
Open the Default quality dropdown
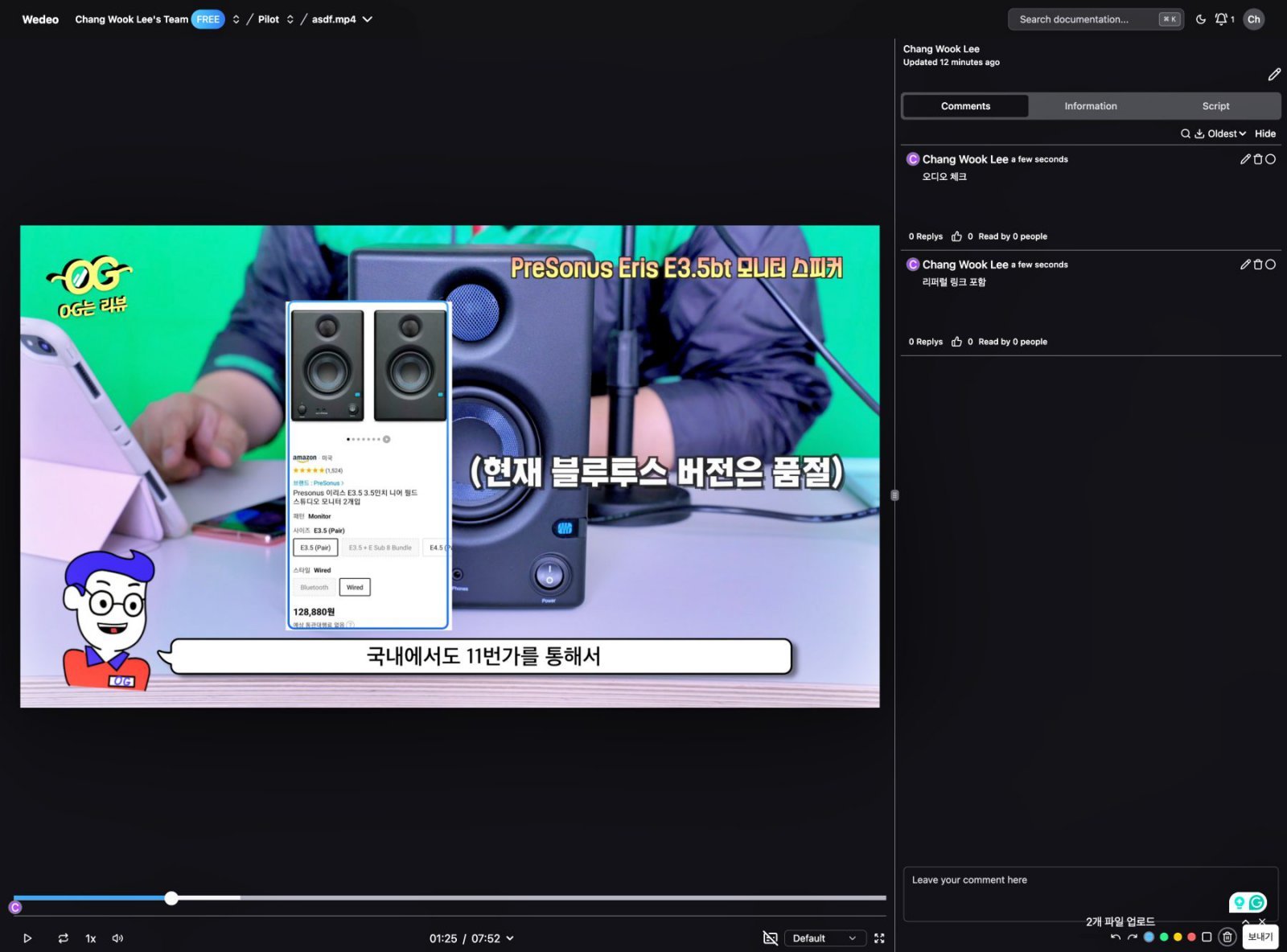824,938
